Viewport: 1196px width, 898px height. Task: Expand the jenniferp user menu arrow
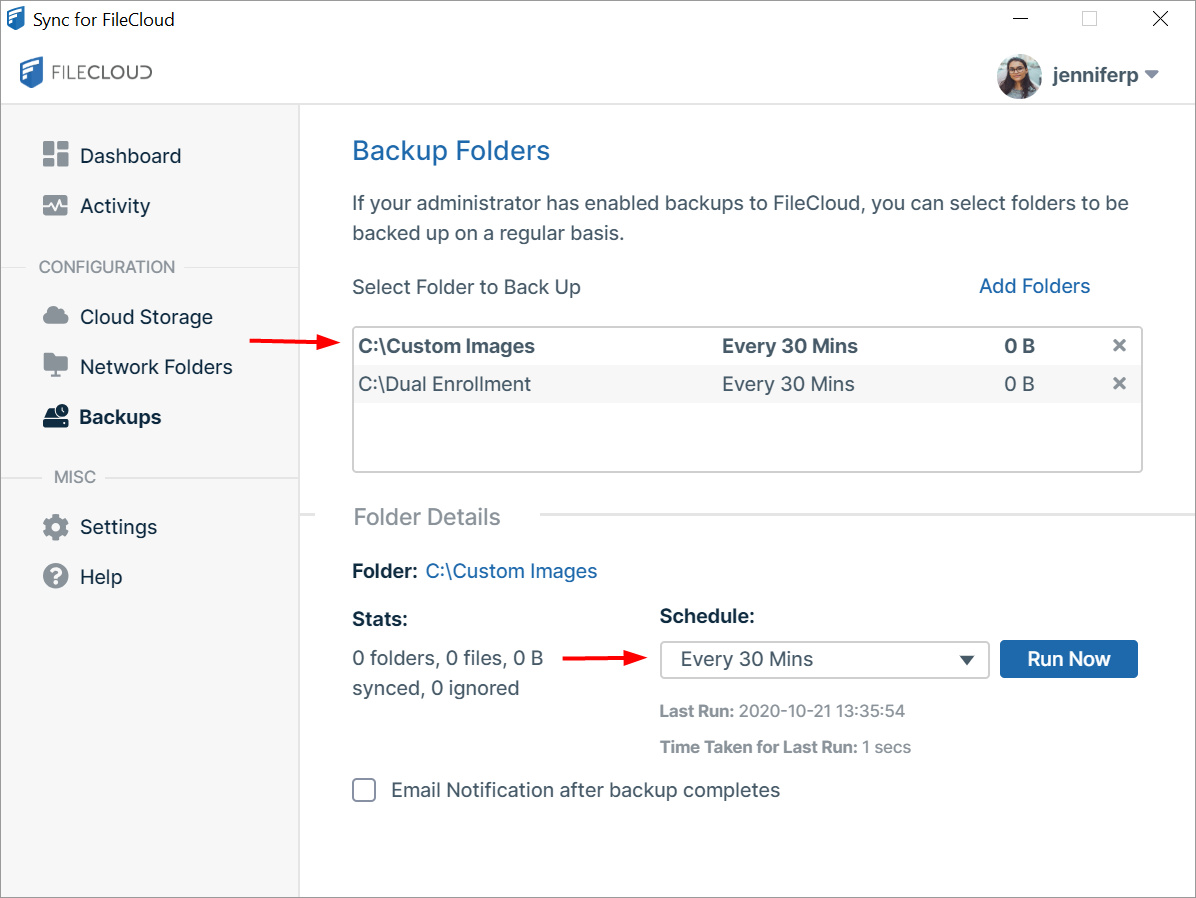click(1151, 75)
